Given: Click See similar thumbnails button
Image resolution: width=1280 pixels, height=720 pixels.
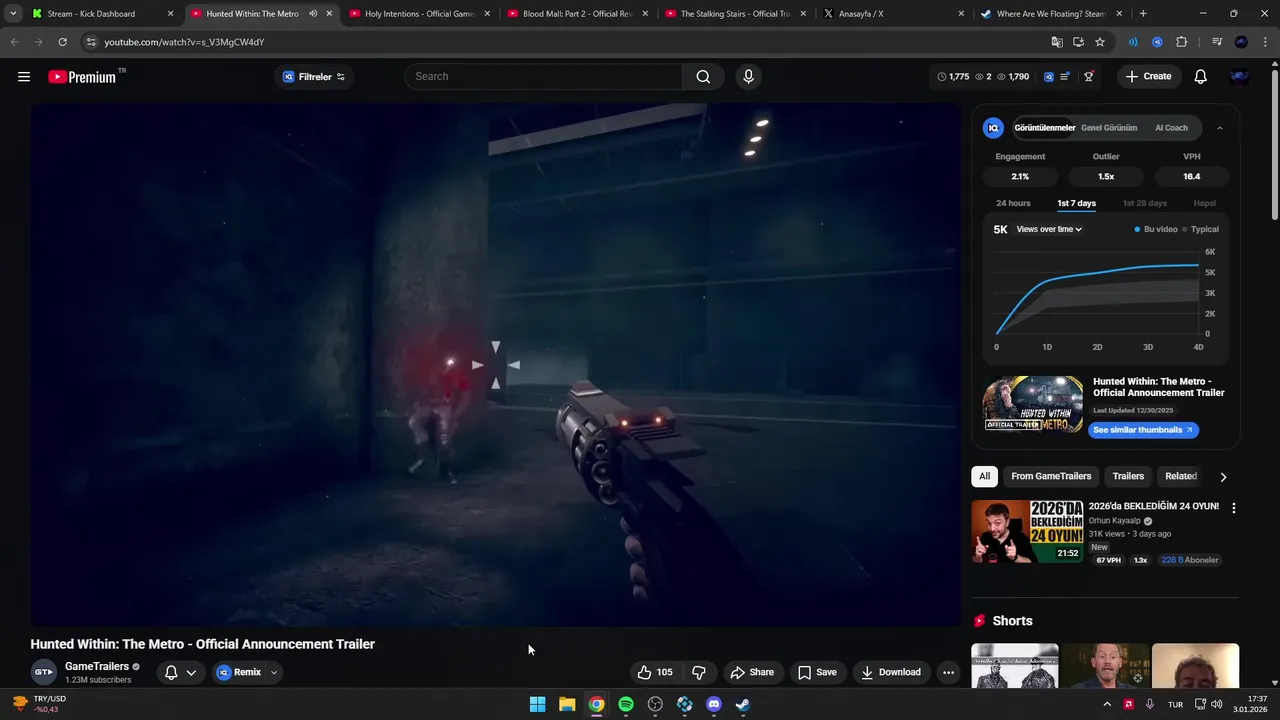Looking at the screenshot, I should coord(1143,430).
